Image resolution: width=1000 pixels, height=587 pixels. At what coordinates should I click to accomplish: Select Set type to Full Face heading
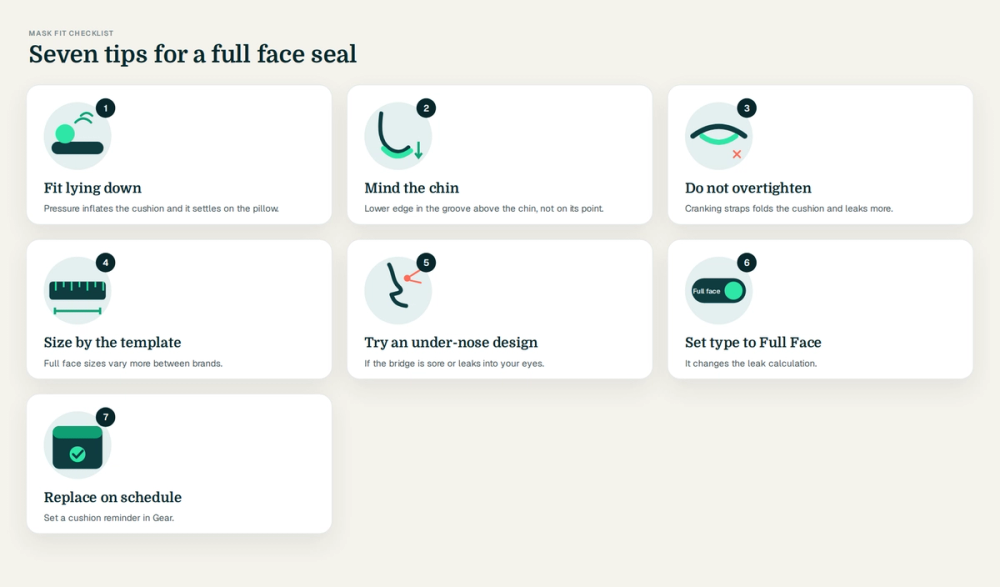coord(753,343)
